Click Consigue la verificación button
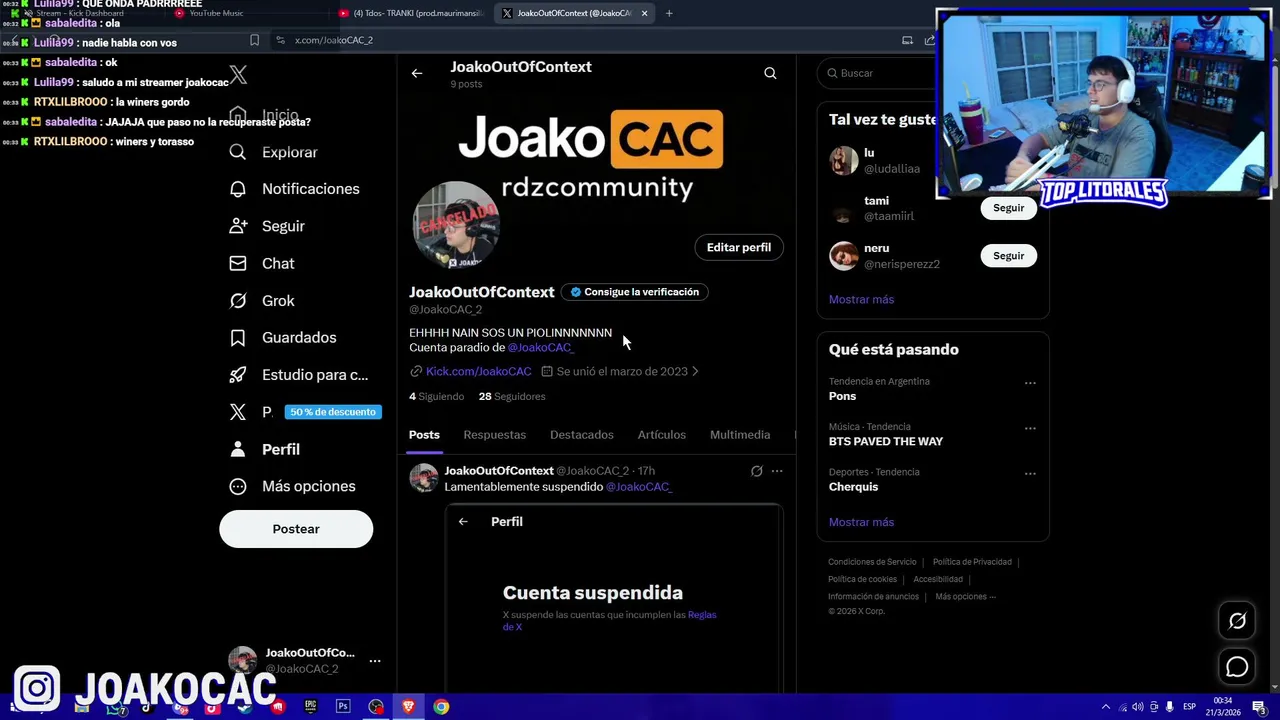 [634, 292]
